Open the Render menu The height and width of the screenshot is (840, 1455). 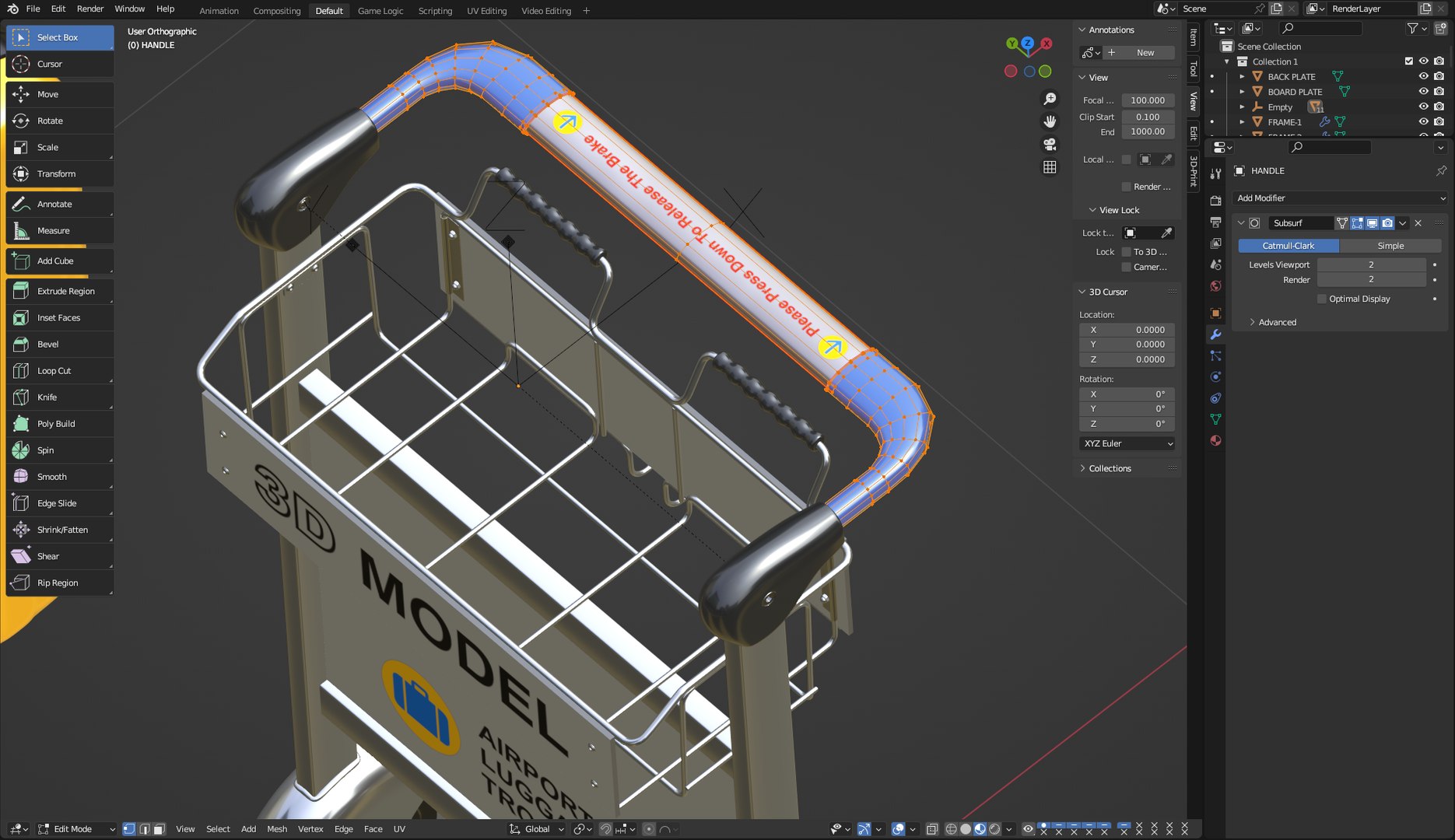click(x=90, y=9)
